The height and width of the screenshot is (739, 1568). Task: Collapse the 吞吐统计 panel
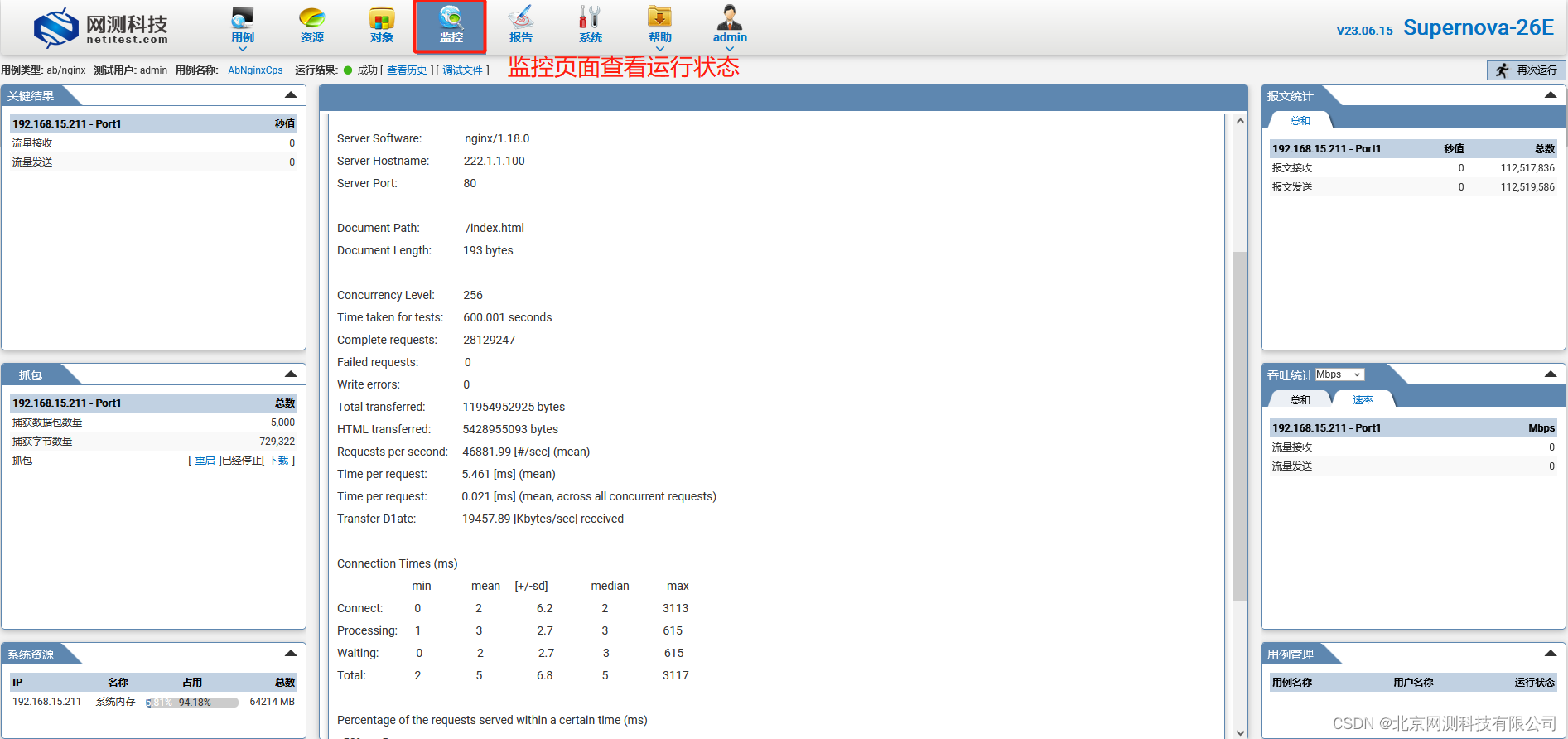point(1551,374)
